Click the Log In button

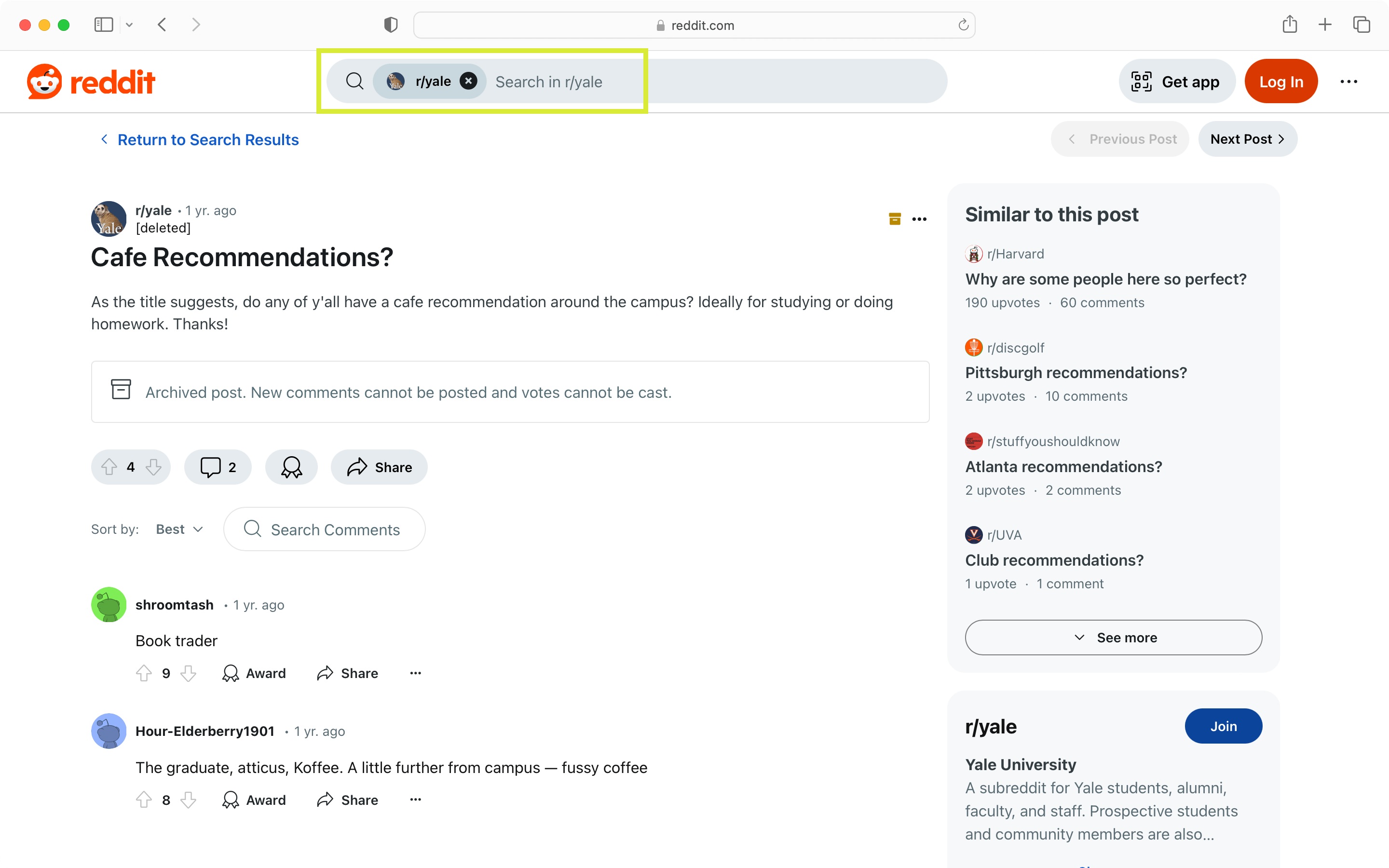click(1280, 81)
